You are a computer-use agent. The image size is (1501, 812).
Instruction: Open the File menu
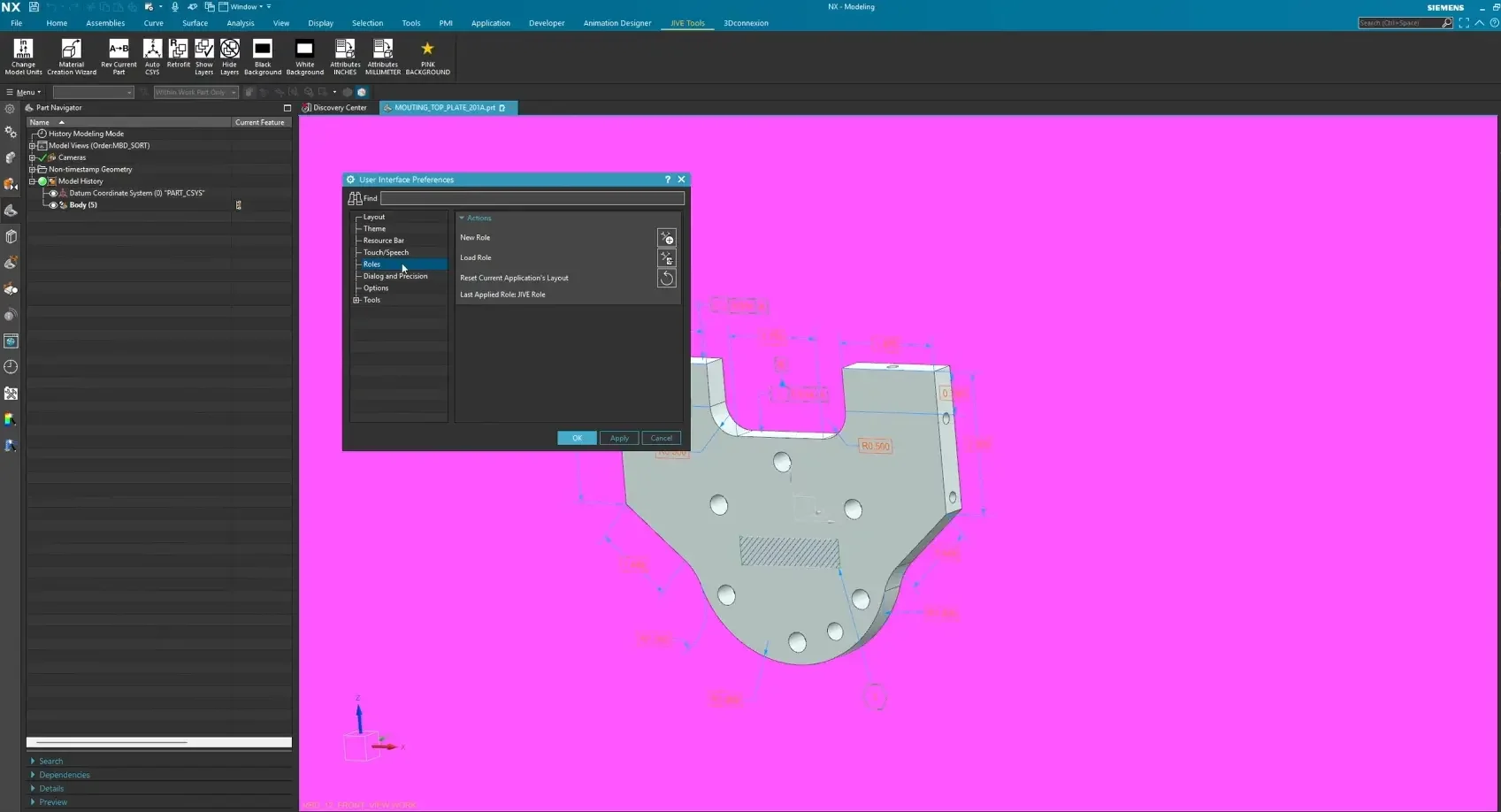point(16,23)
